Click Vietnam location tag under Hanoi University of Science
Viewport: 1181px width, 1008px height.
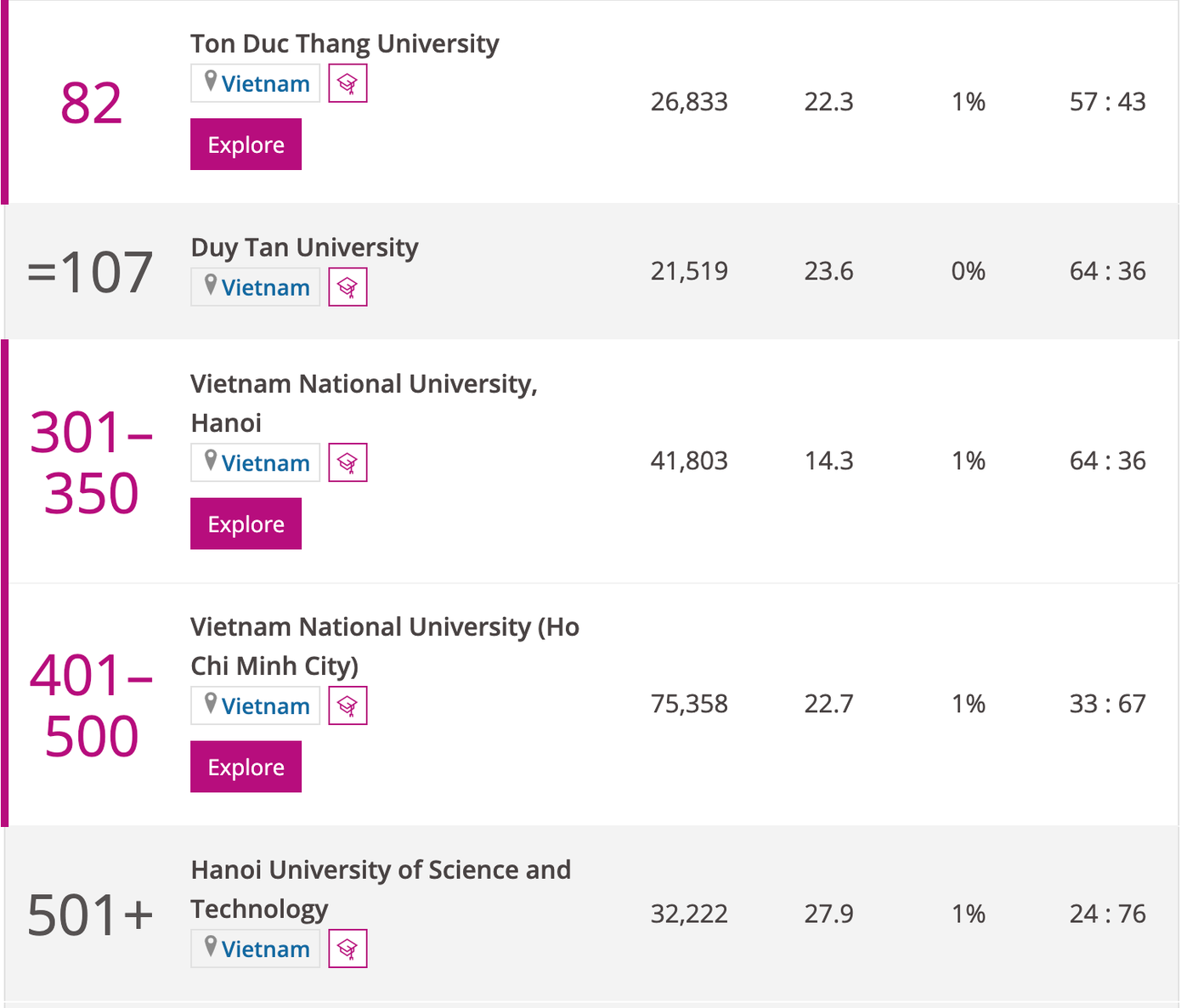pyautogui.click(x=256, y=949)
